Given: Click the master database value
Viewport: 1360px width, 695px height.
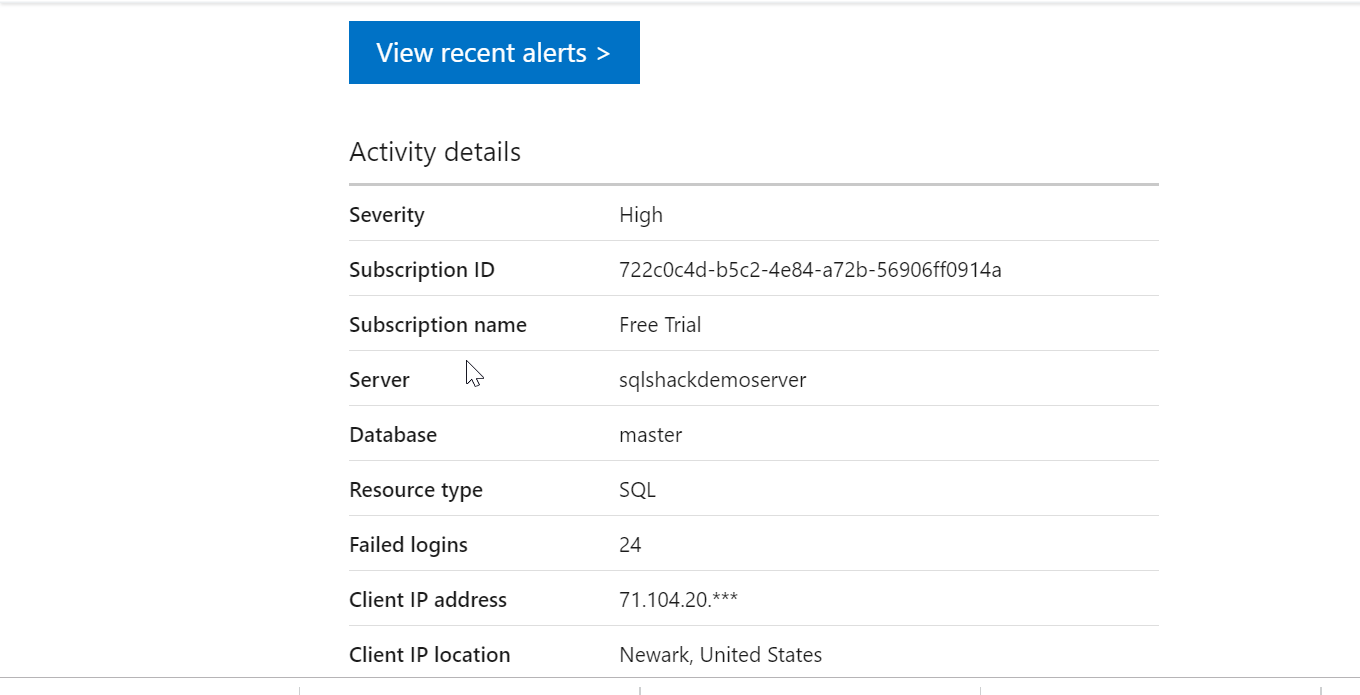Looking at the screenshot, I should pos(651,435).
